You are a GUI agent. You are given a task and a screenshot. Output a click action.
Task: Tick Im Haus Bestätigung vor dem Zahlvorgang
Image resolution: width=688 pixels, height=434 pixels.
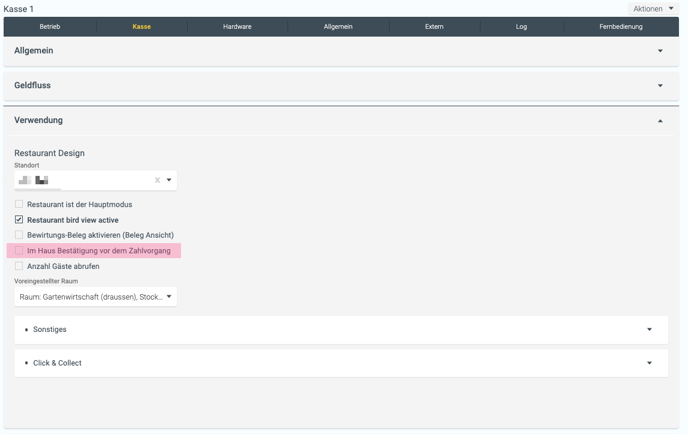[x=19, y=251]
